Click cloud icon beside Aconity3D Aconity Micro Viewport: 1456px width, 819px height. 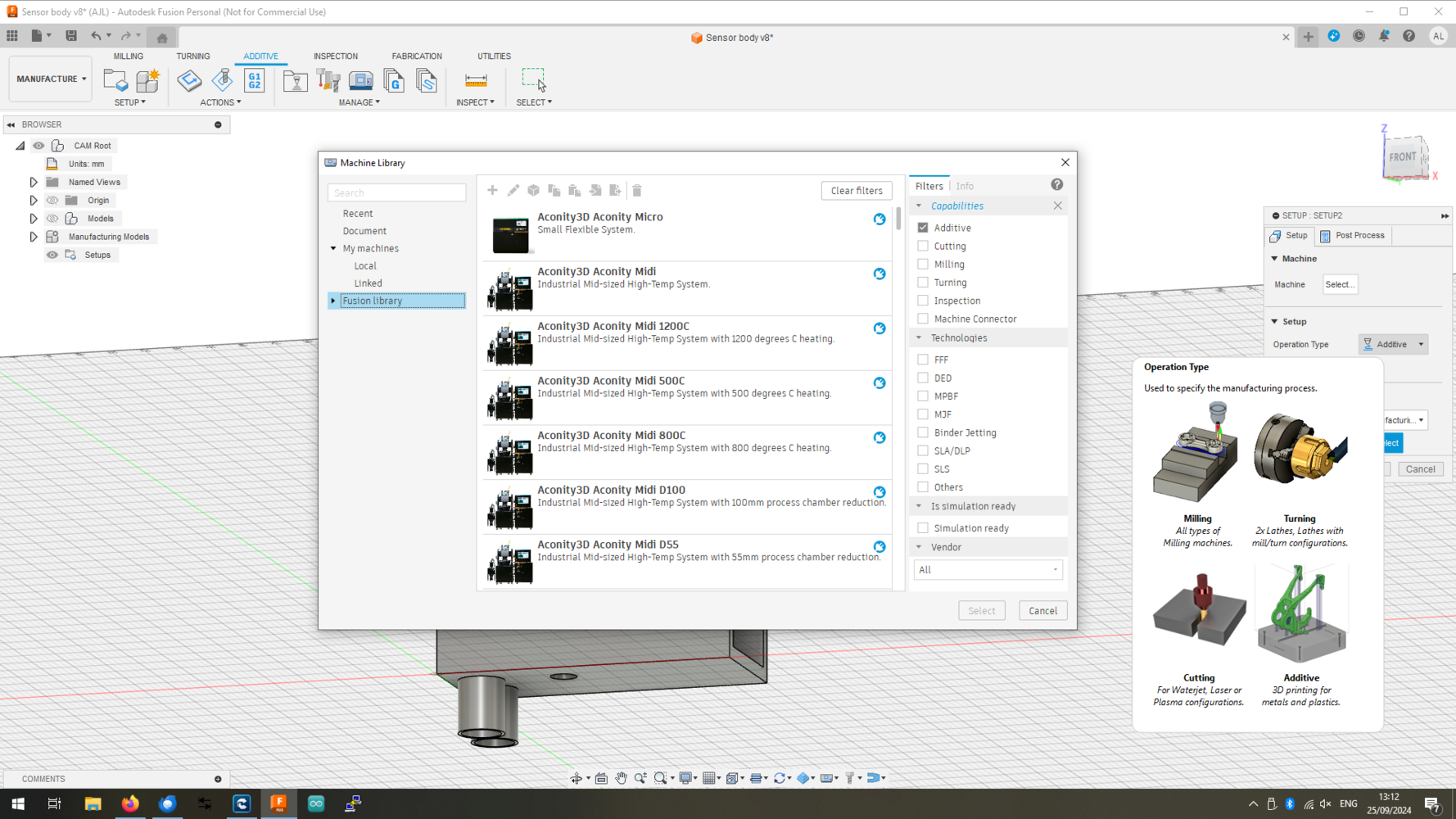[879, 219]
